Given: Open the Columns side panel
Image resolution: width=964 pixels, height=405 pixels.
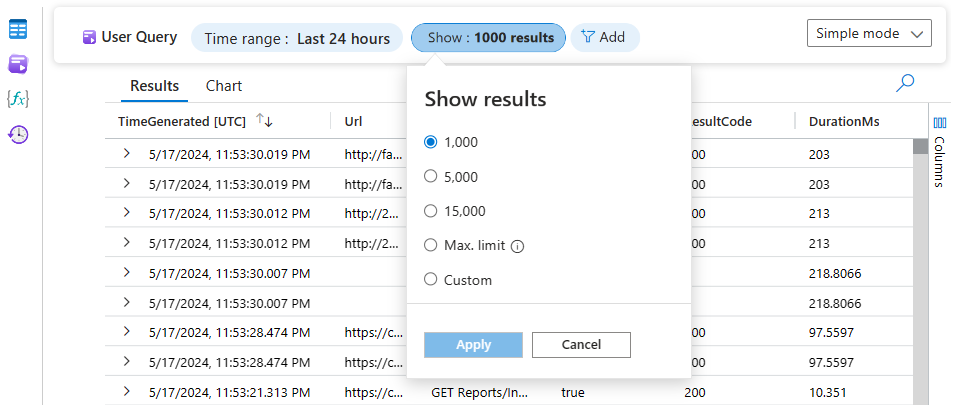Looking at the screenshot, I should point(939,150).
